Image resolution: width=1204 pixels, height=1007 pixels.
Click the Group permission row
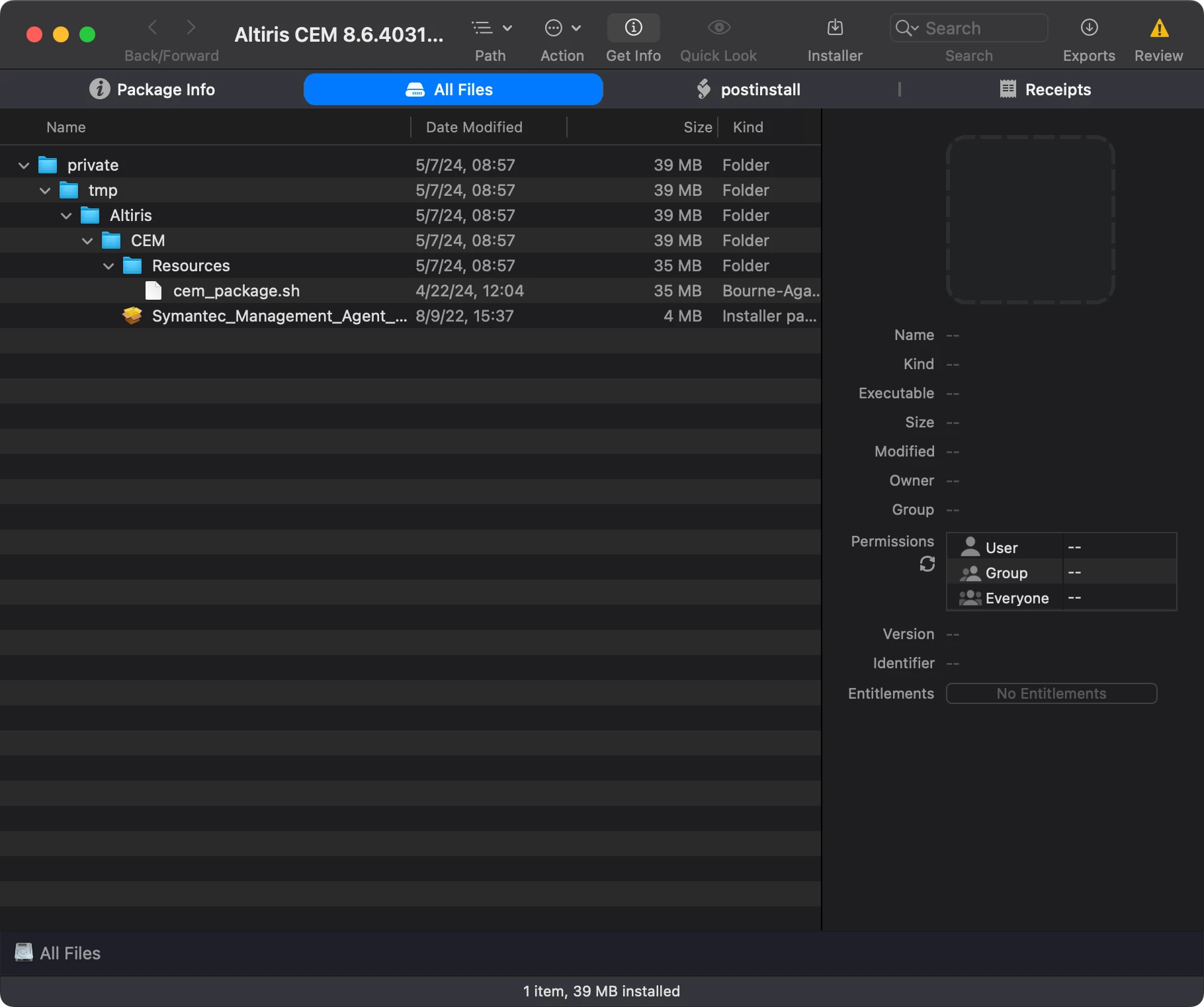(1061, 572)
